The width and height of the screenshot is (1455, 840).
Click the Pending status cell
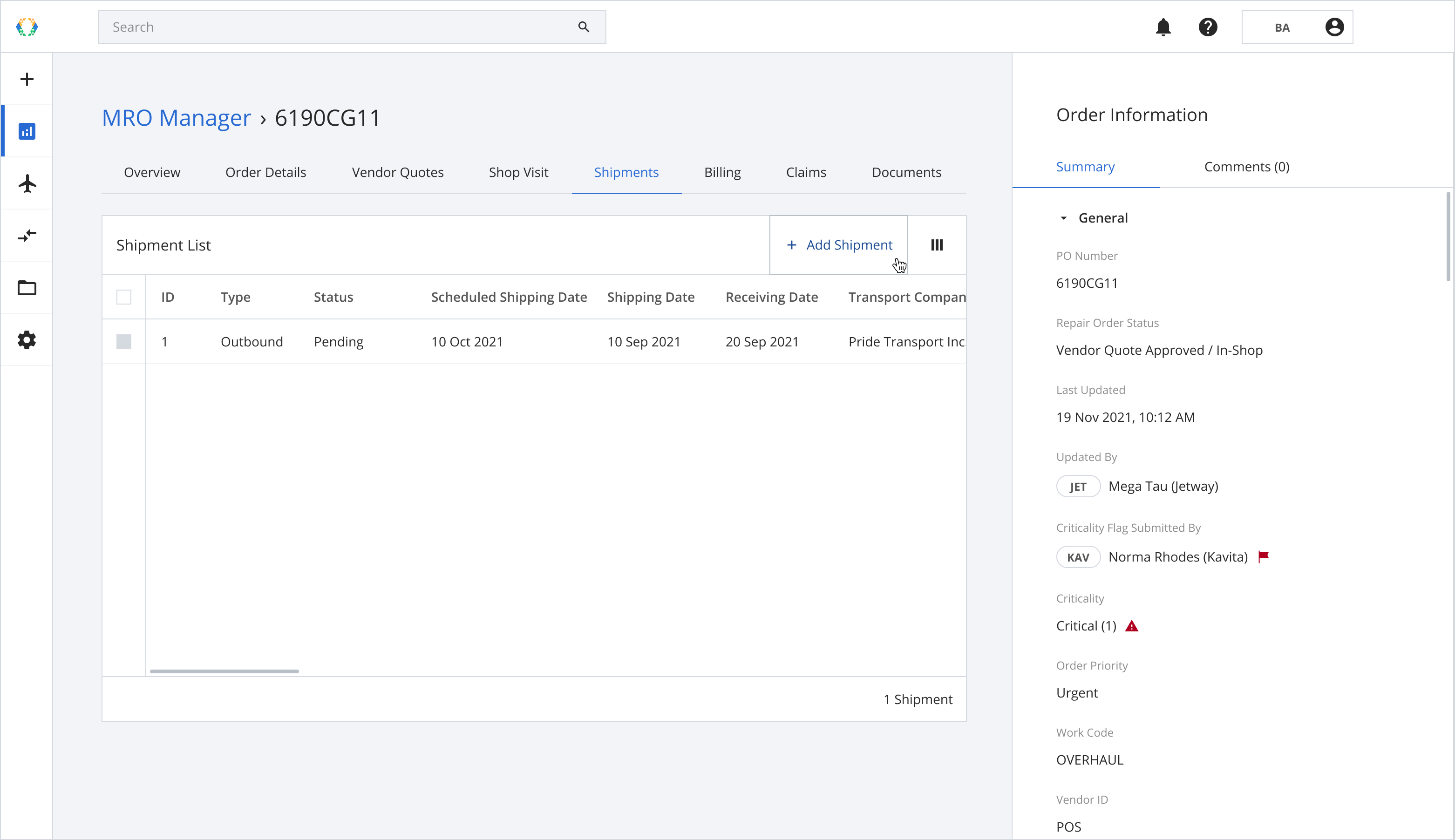(x=338, y=341)
